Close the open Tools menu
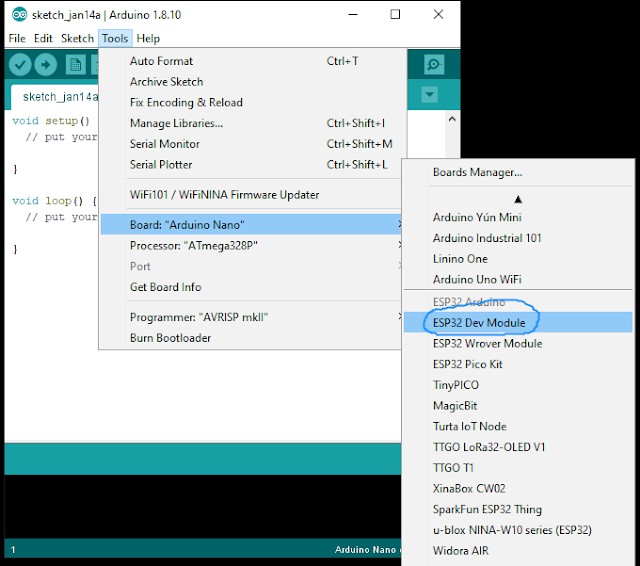Viewport: 640px width, 566px height. pos(115,38)
